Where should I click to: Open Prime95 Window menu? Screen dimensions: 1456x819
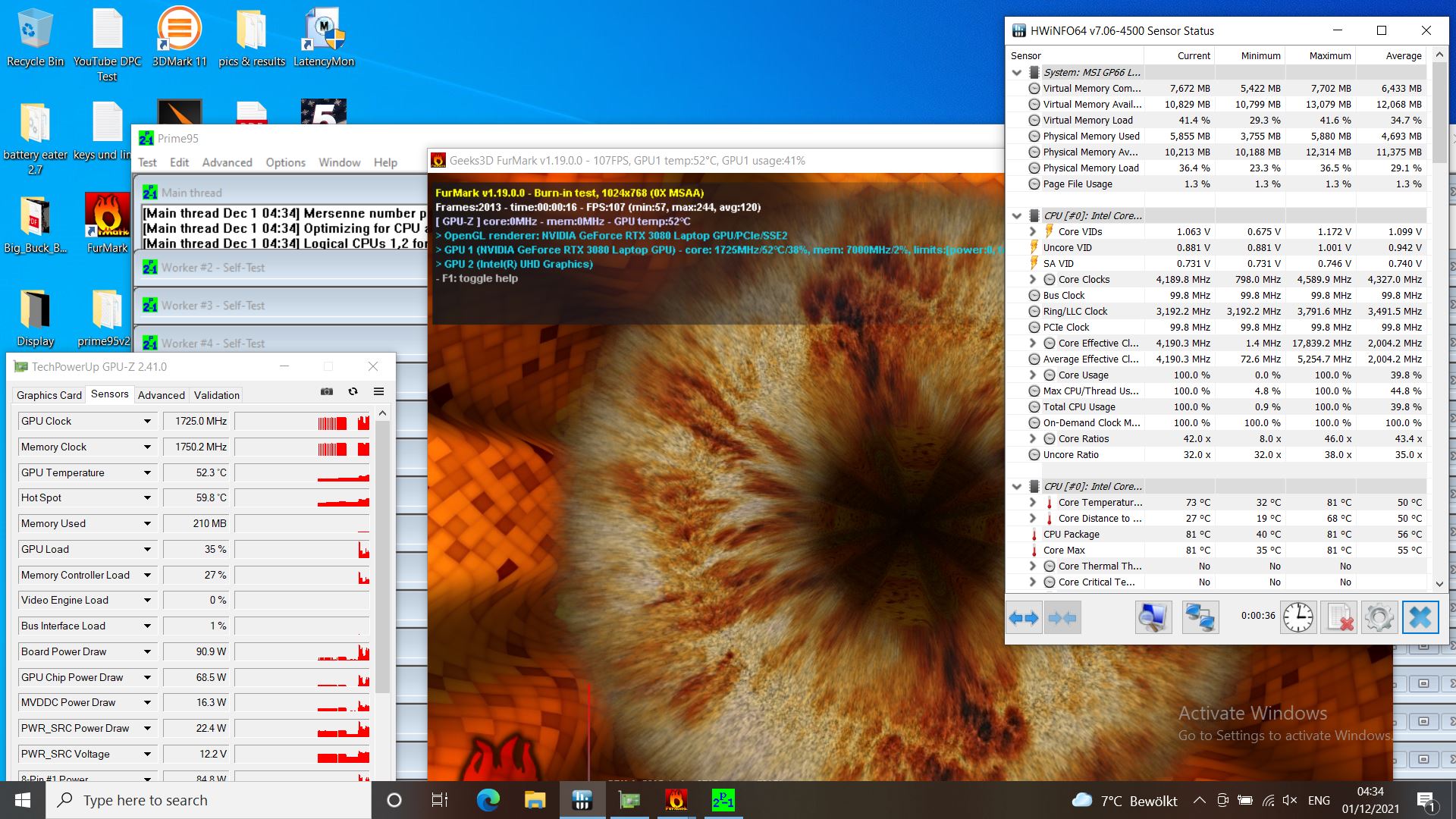pyautogui.click(x=339, y=162)
